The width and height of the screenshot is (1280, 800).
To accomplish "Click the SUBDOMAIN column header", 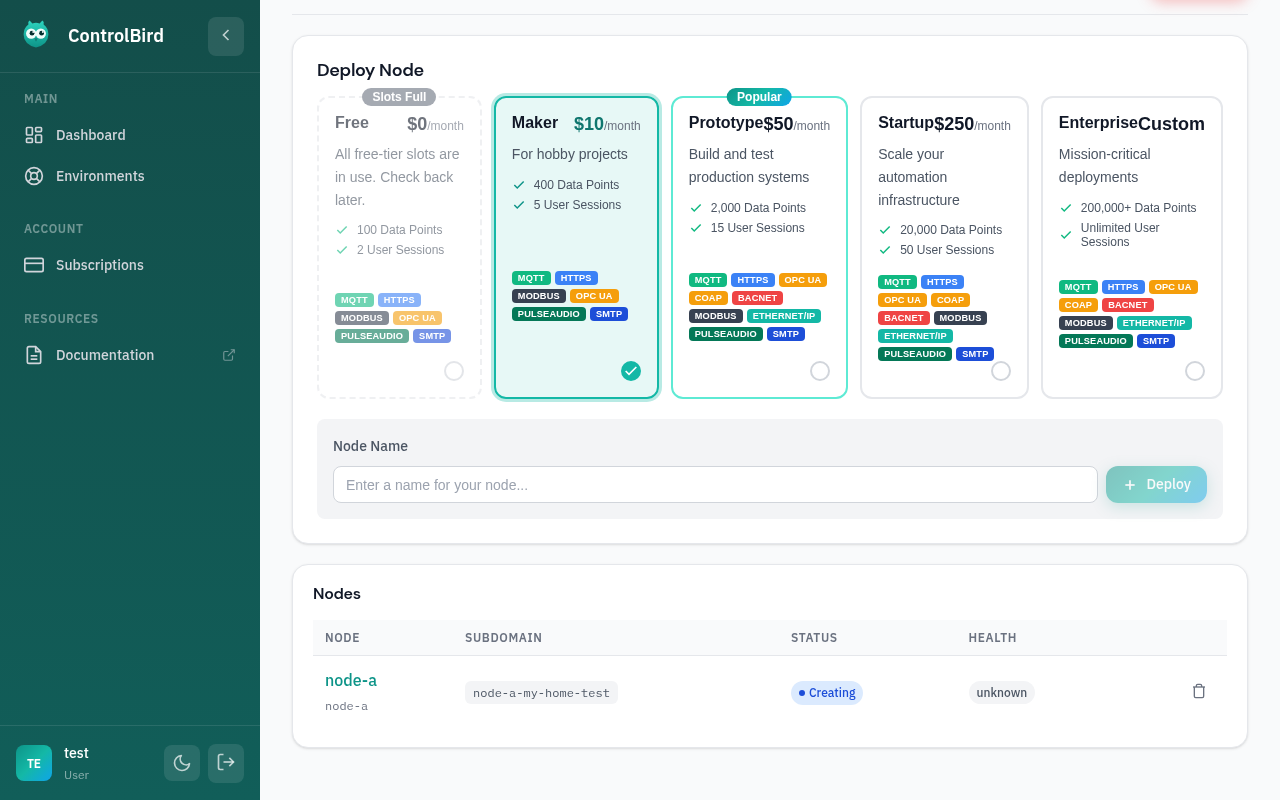I will (503, 638).
